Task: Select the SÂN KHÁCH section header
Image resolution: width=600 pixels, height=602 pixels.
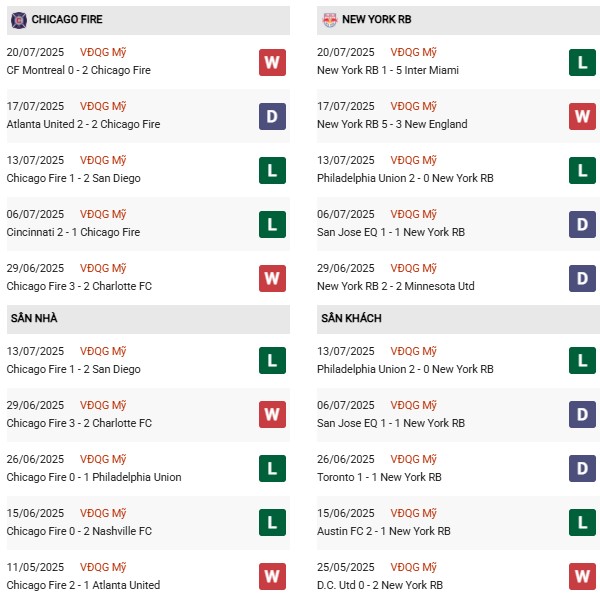Action: 352,318
